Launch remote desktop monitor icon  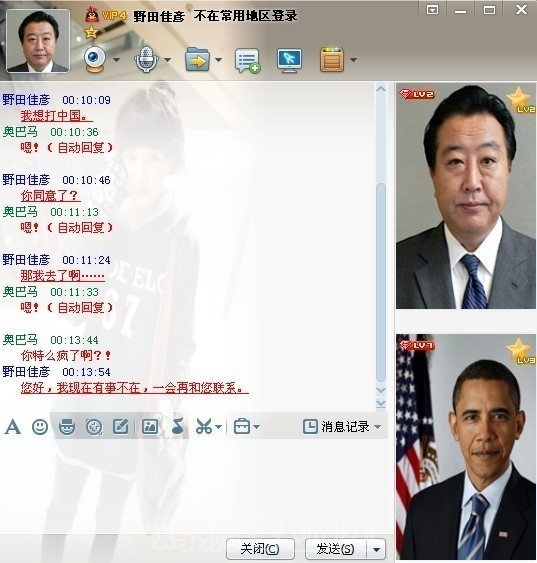pyautogui.click(x=289, y=60)
